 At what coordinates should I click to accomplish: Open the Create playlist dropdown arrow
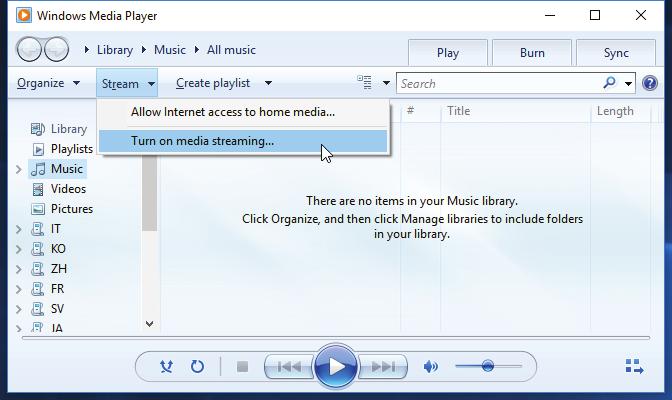pos(268,83)
